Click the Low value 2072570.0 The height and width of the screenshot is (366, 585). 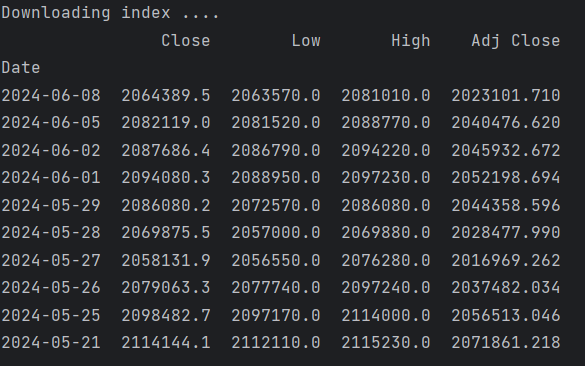276,206
